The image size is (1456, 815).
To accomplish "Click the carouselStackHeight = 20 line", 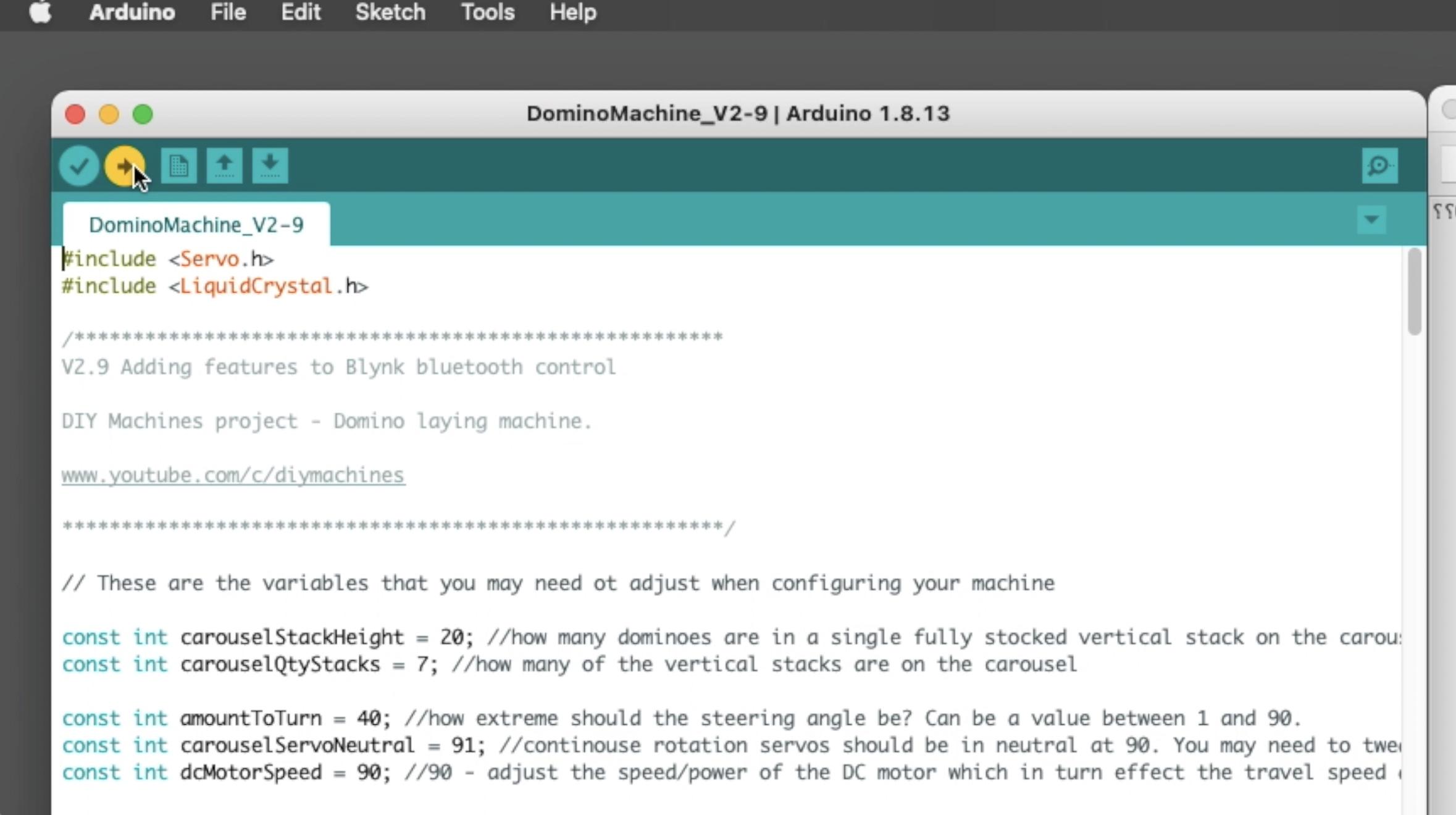I will pyautogui.click(x=731, y=637).
